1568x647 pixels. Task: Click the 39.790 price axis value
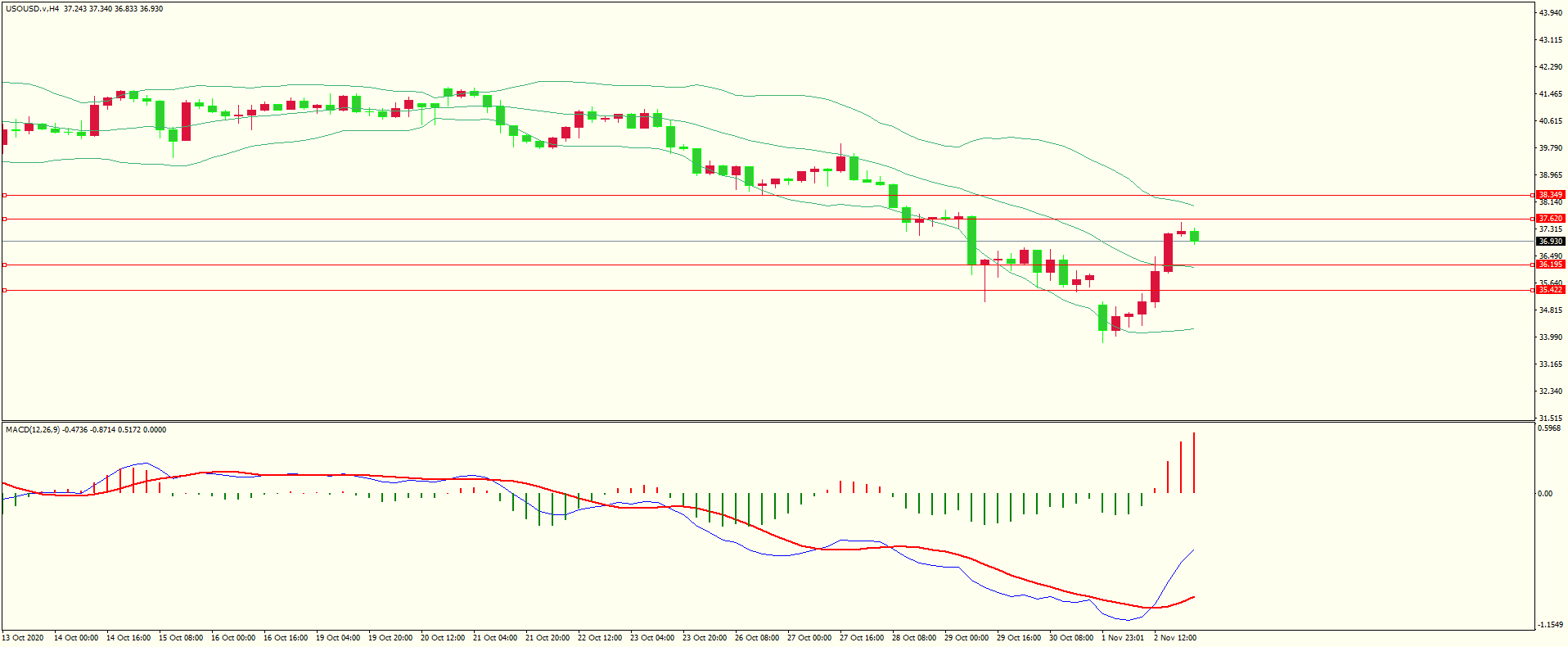point(1550,148)
